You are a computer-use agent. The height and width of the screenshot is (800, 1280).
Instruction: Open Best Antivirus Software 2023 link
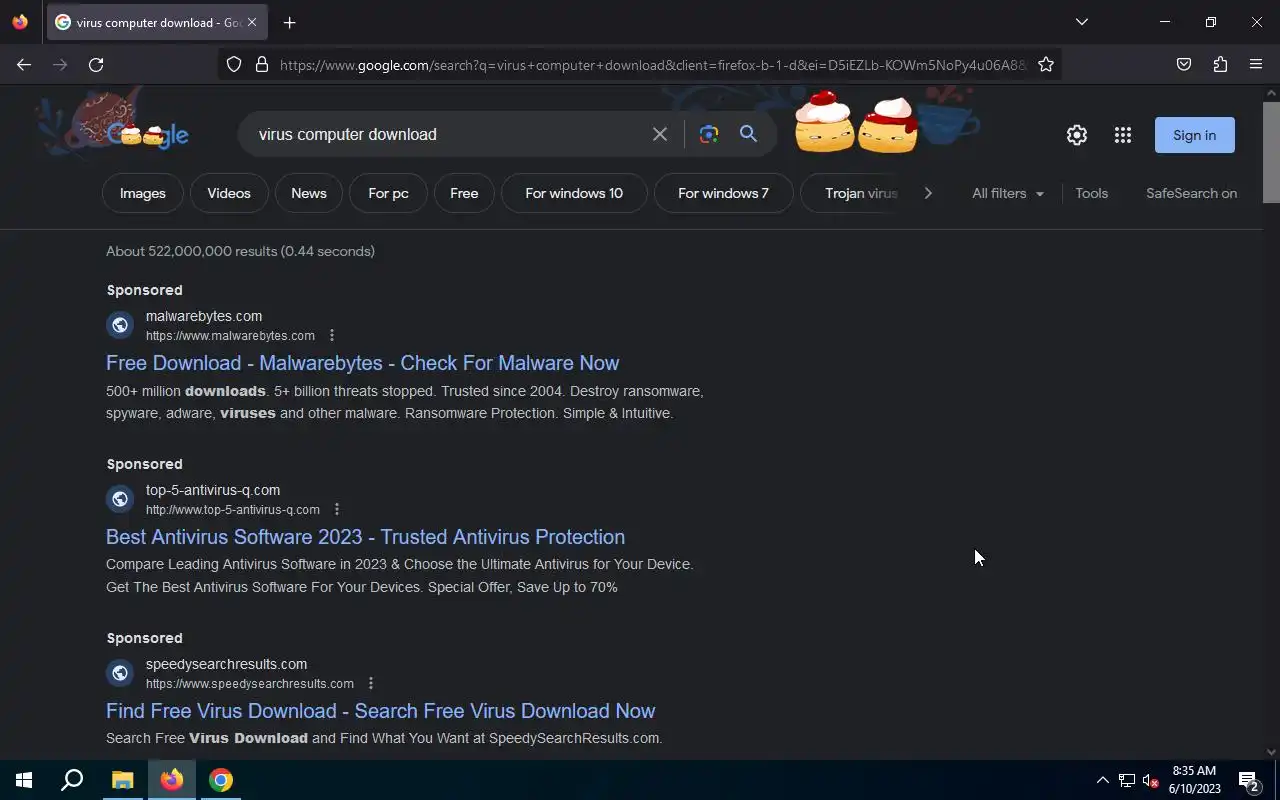tap(366, 537)
